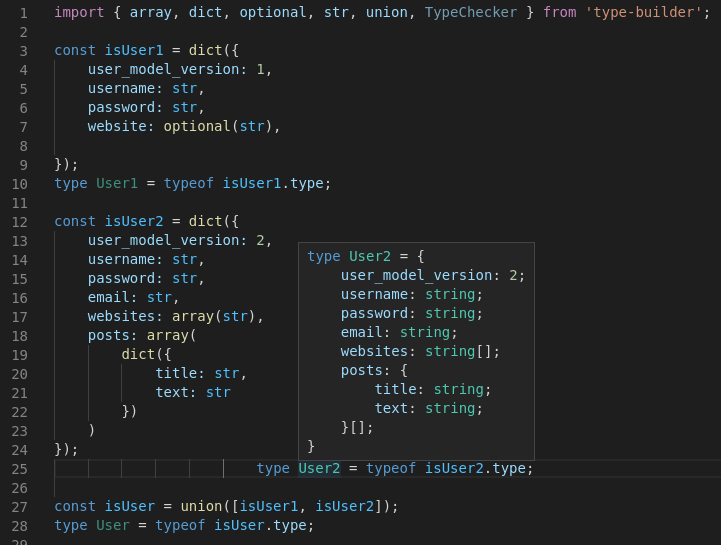Image resolution: width=721 pixels, height=545 pixels.
Task: Click the 'array' call on line 17
Action: point(193,316)
